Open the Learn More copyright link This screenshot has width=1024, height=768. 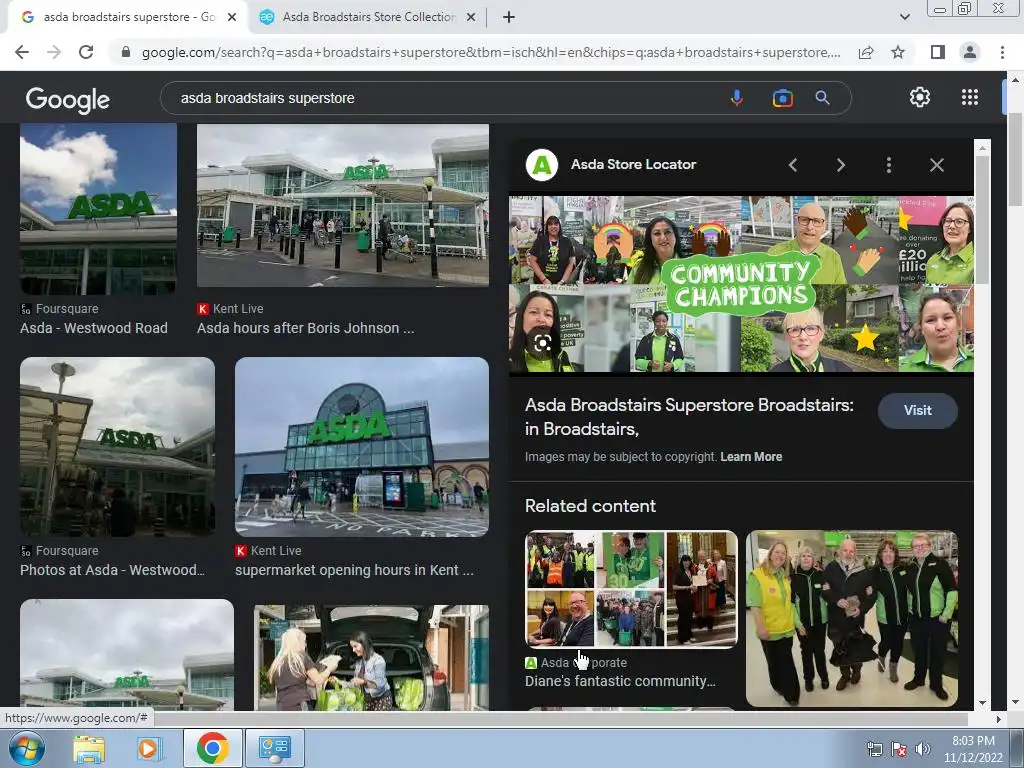coord(751,456)
